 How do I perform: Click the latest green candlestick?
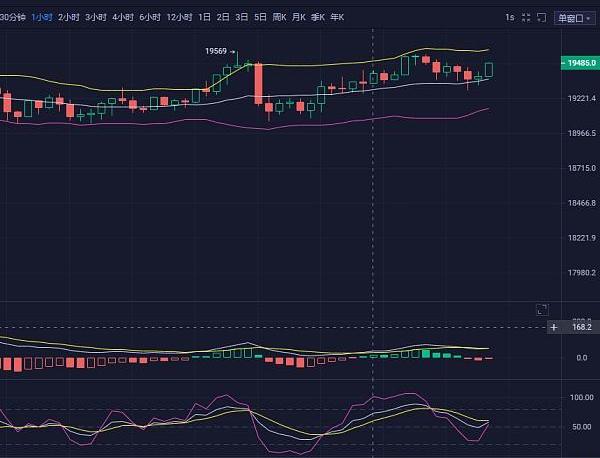[x=489, y=70]
